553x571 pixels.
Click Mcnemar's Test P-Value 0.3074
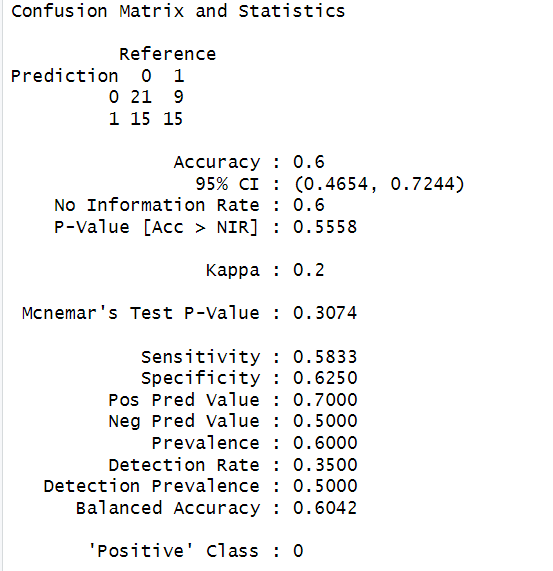pyautogui.click(x=325, y=314)
